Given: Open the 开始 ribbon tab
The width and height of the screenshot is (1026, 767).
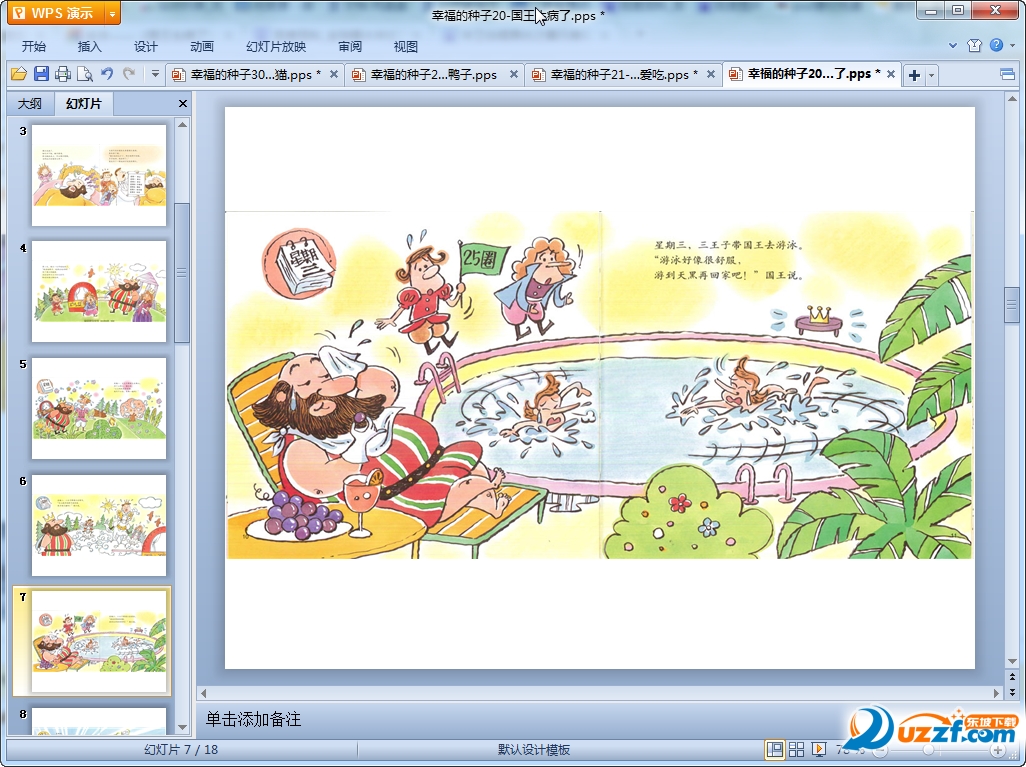Looking at the screenshot, I should 33,46.
